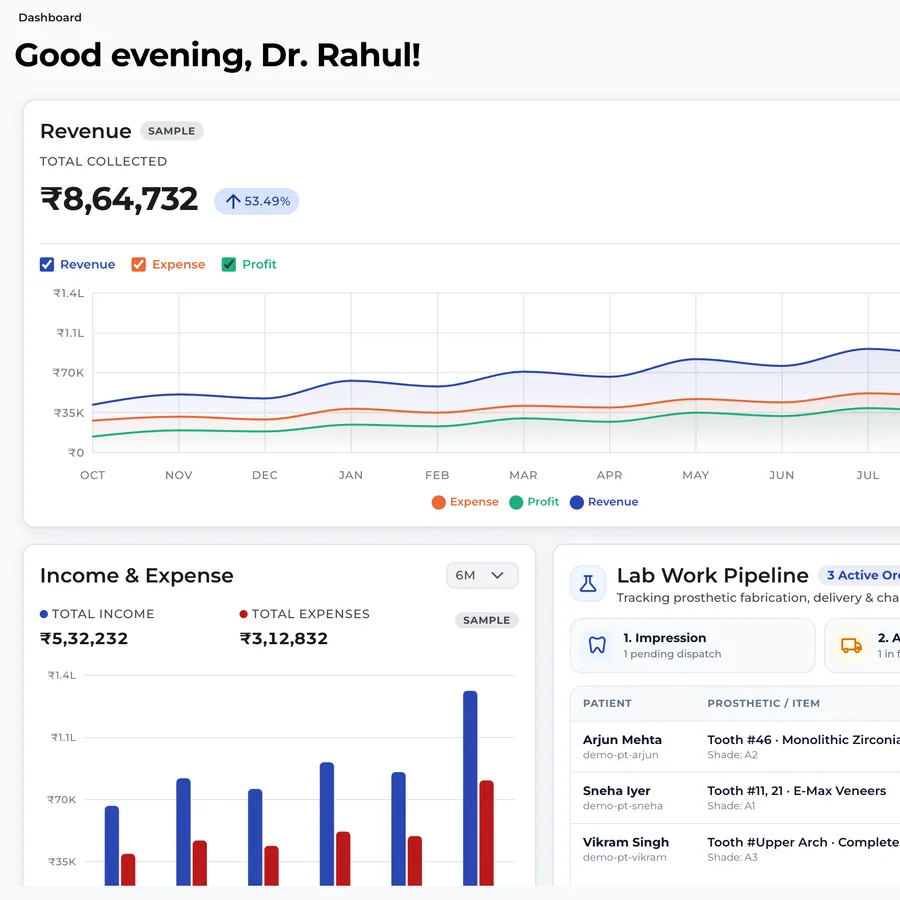The width and height of the screenshot is (900, 900).
Task: Click the tooth icon in Impression card
Action: coord(597,645)
